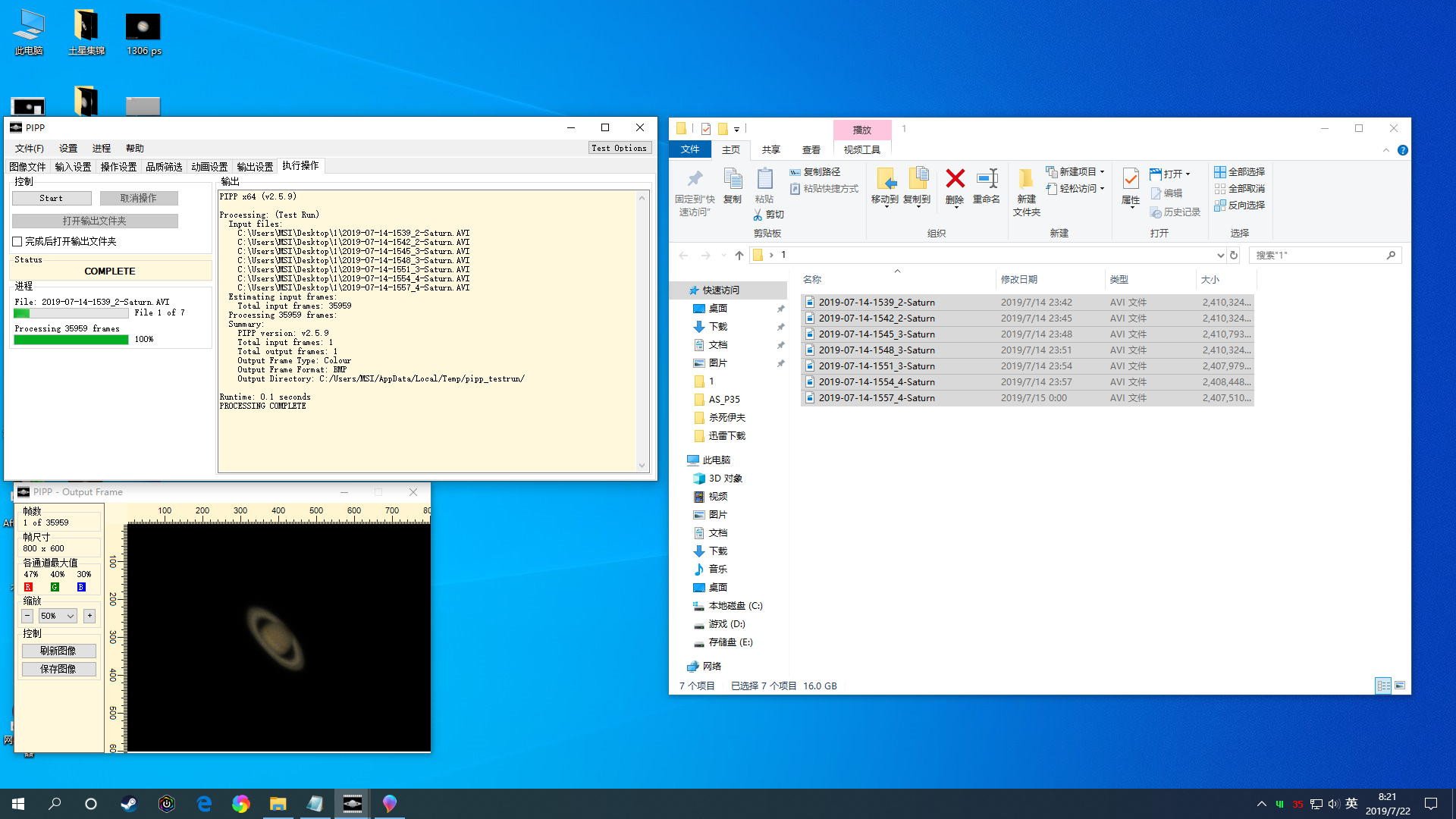The image size is (1456, 819).
Task: Click Select All (全部选择) in ribbon
Action: pyautogui.click(x=1239, y=172)
